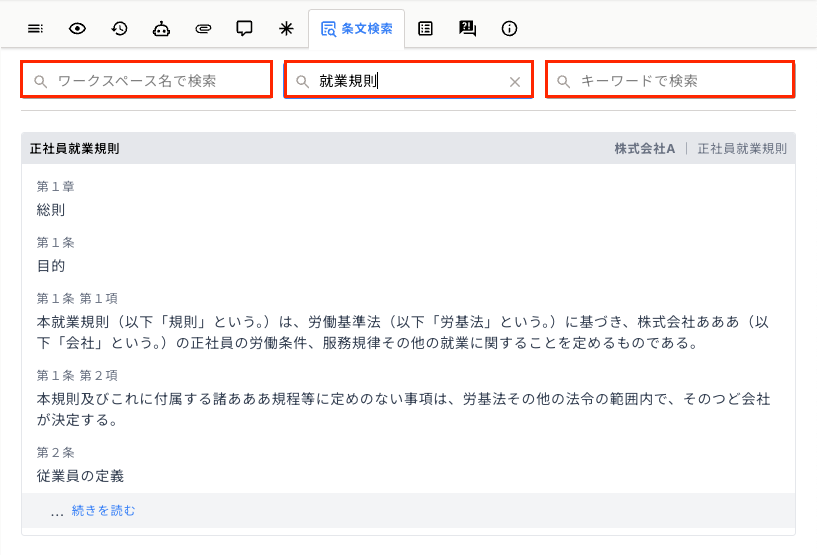Expand text with 続きを読む link
Screen dimensions: 817x555
(x=103, y=511)
